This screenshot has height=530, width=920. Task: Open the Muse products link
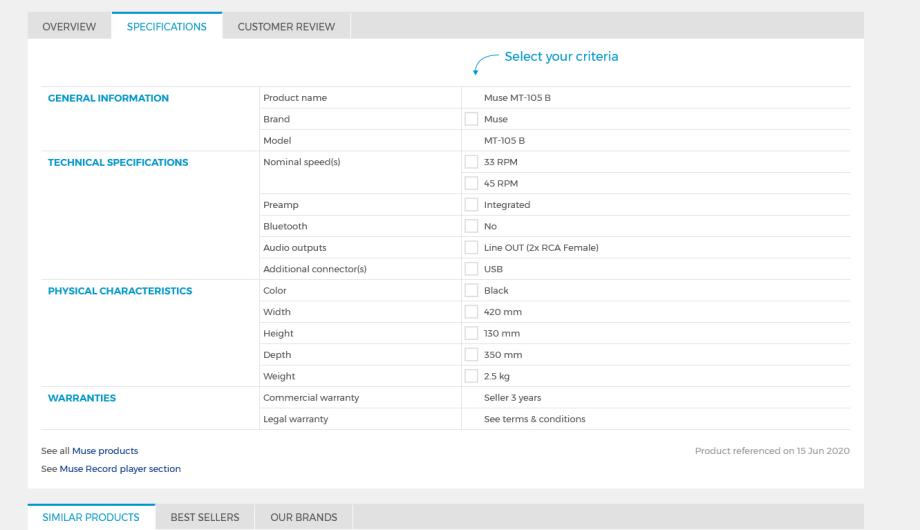105,451
